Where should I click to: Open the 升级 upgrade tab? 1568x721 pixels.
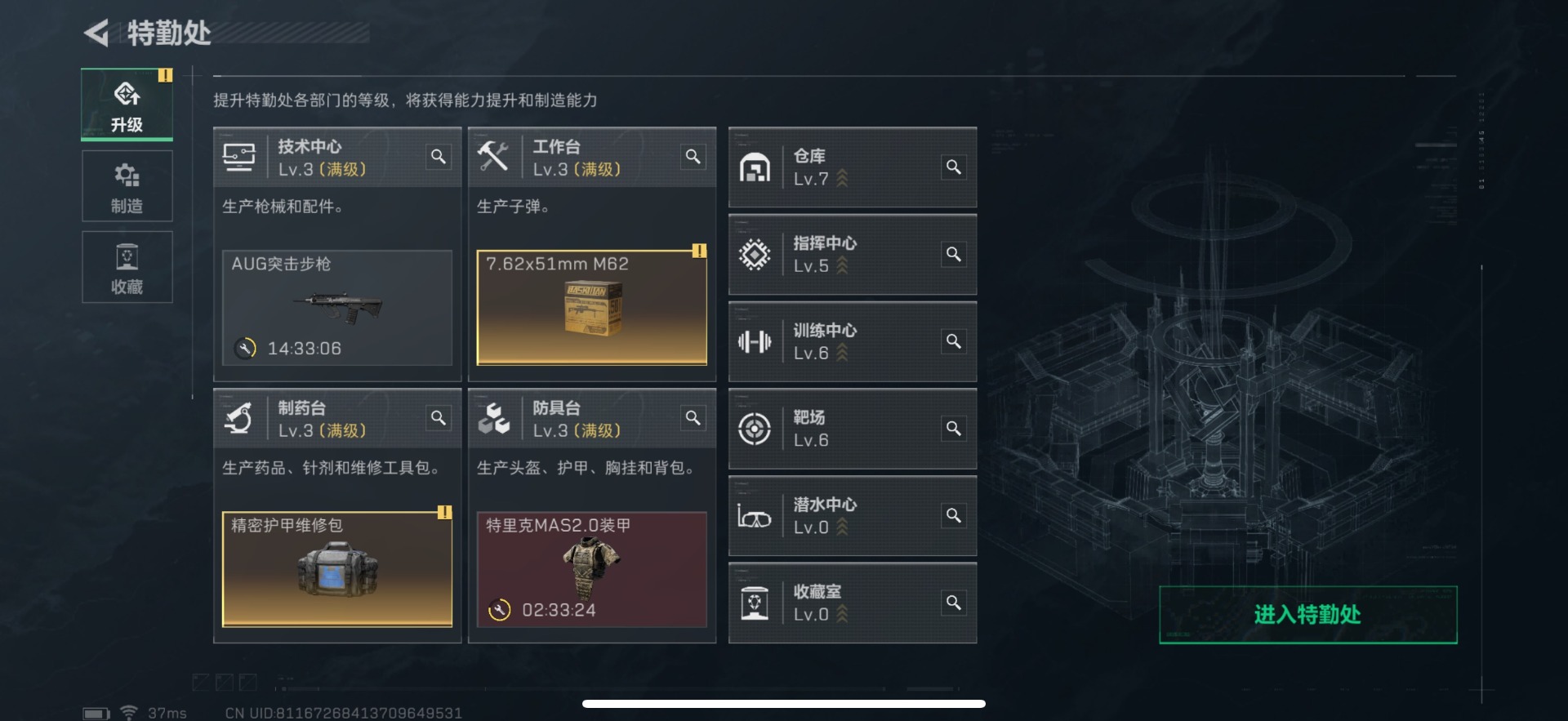point(127,105)
